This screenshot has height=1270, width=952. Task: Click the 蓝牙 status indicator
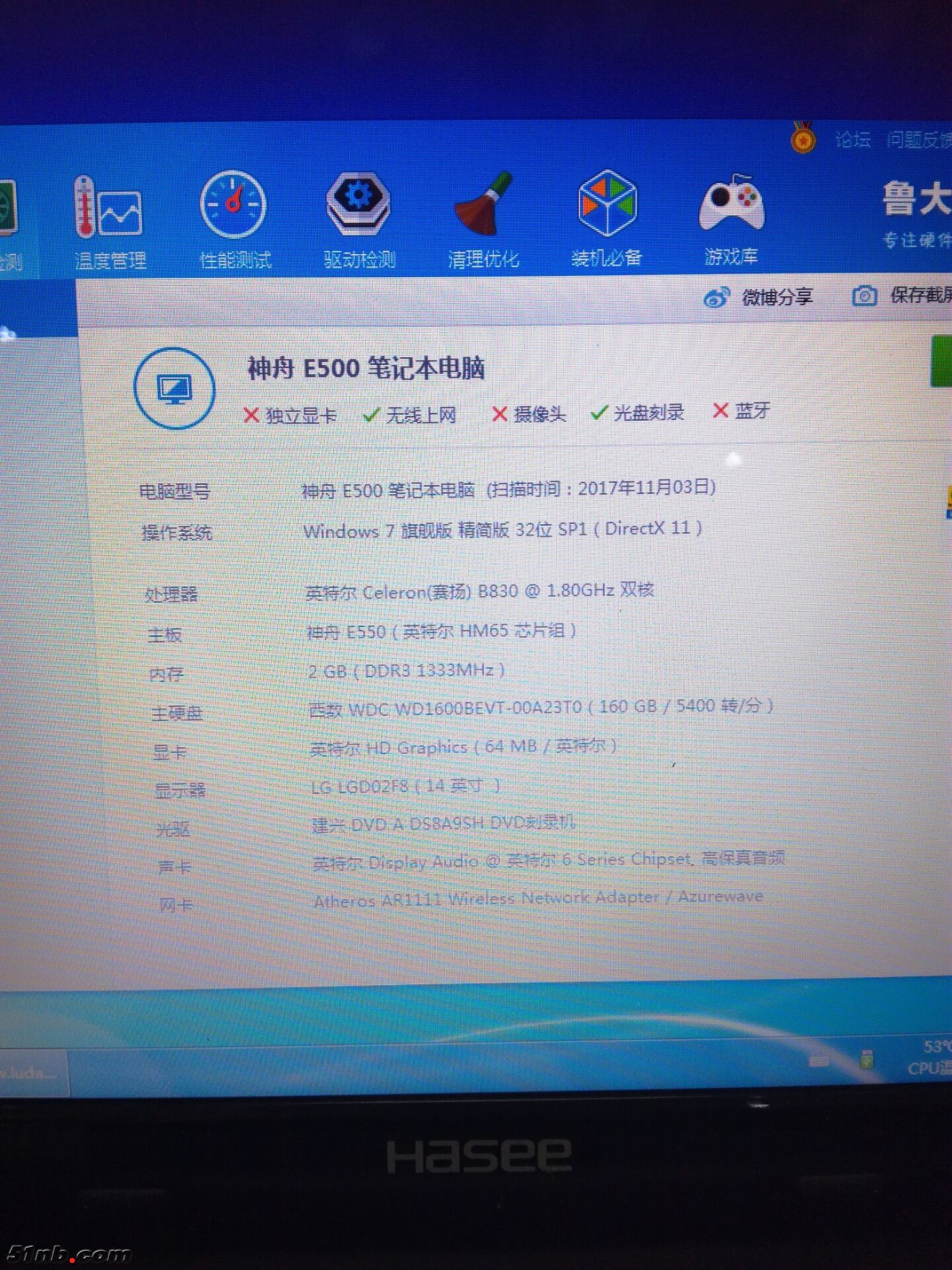coord(742,411)
